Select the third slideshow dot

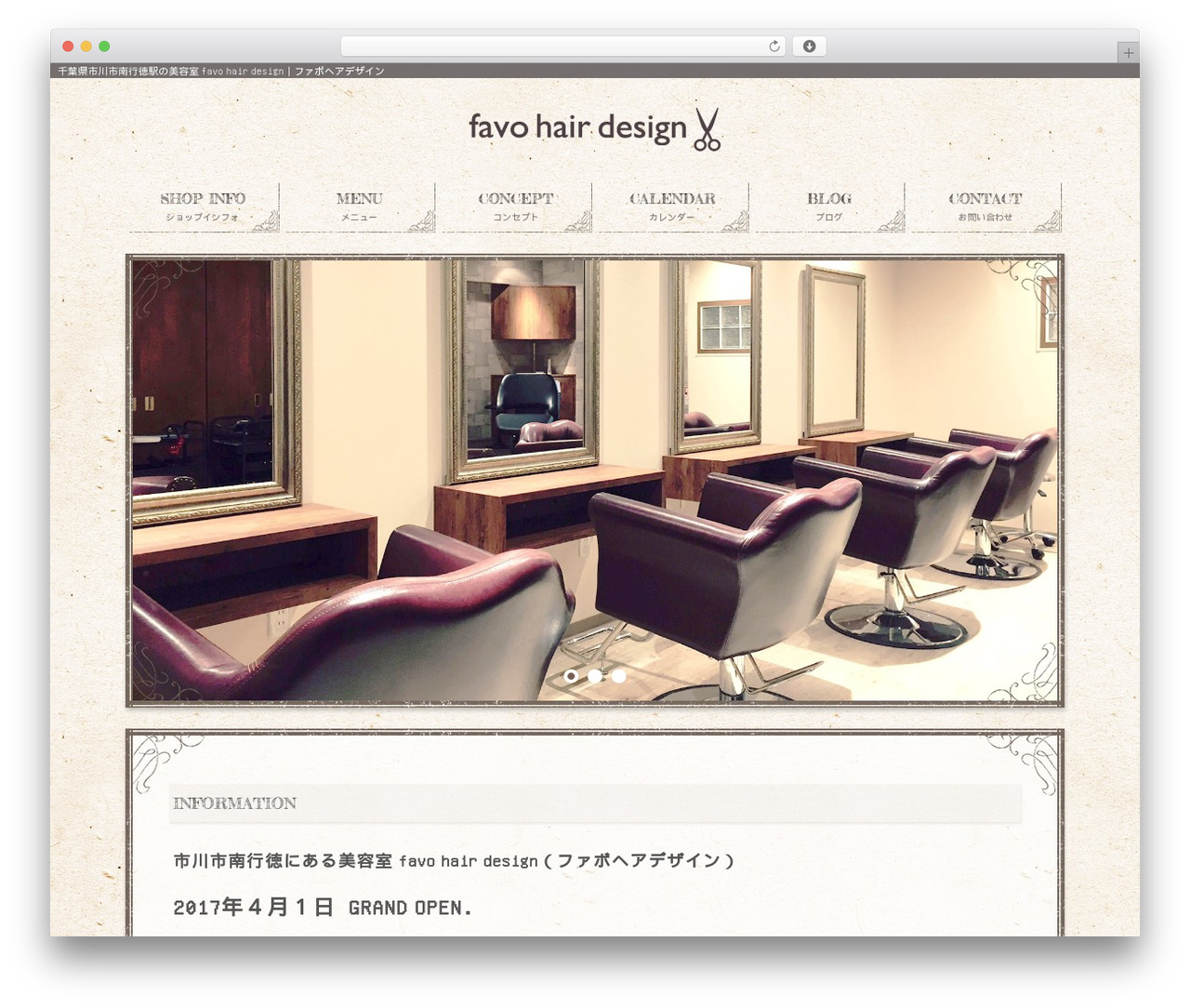(619, 676)
